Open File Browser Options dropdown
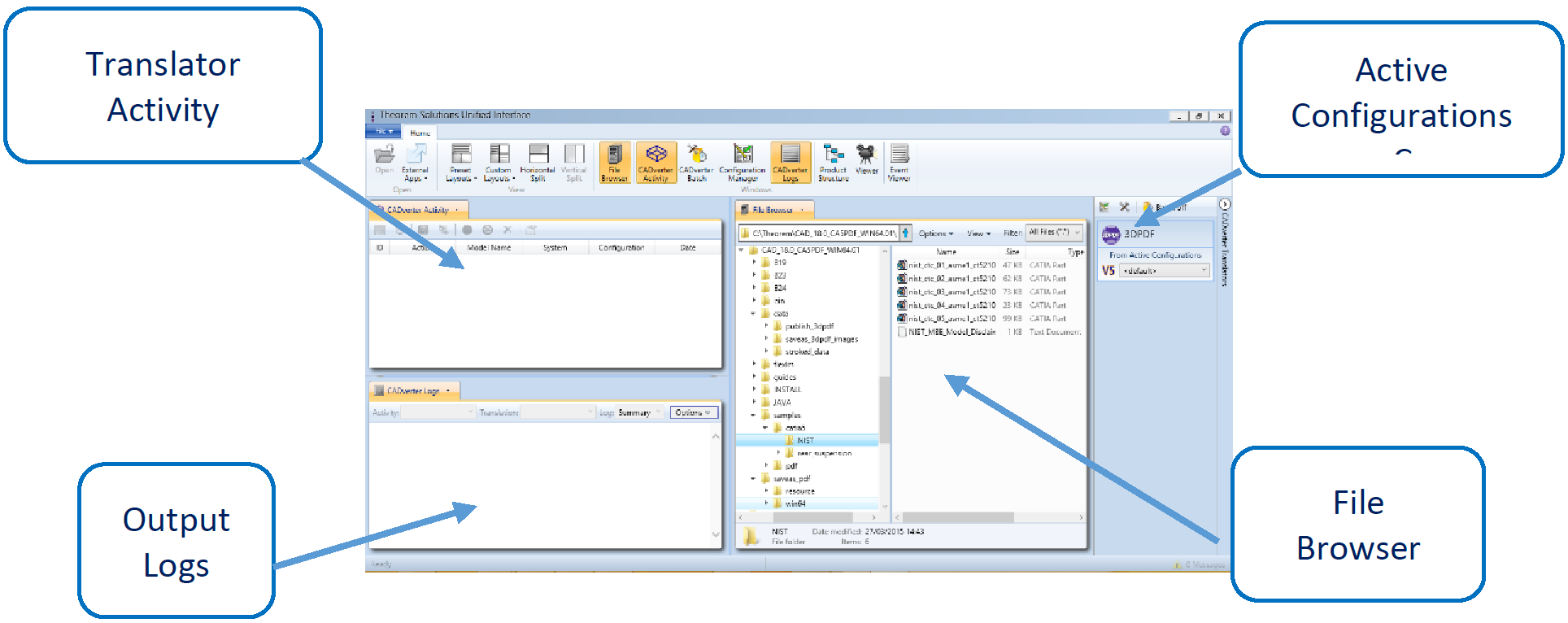The width and height of the screenshot is (1568, 623). (x=936, y=233)
